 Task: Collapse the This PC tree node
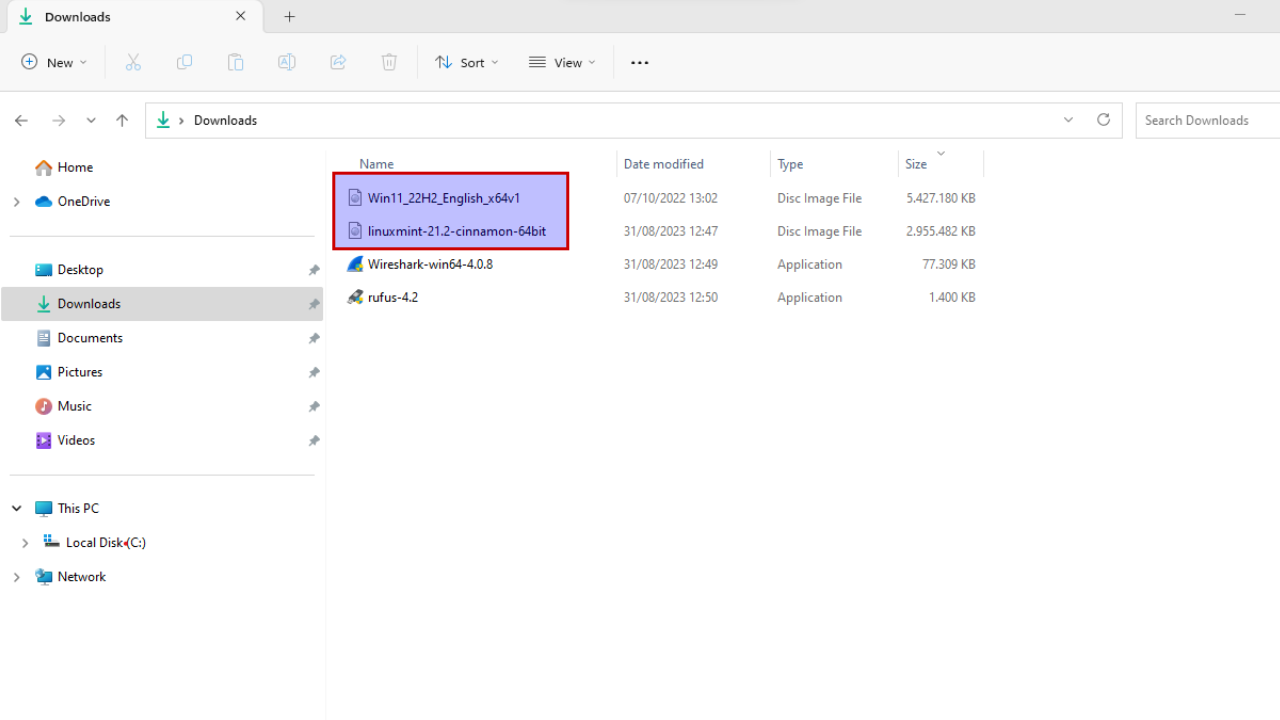[x=16, y=508]
